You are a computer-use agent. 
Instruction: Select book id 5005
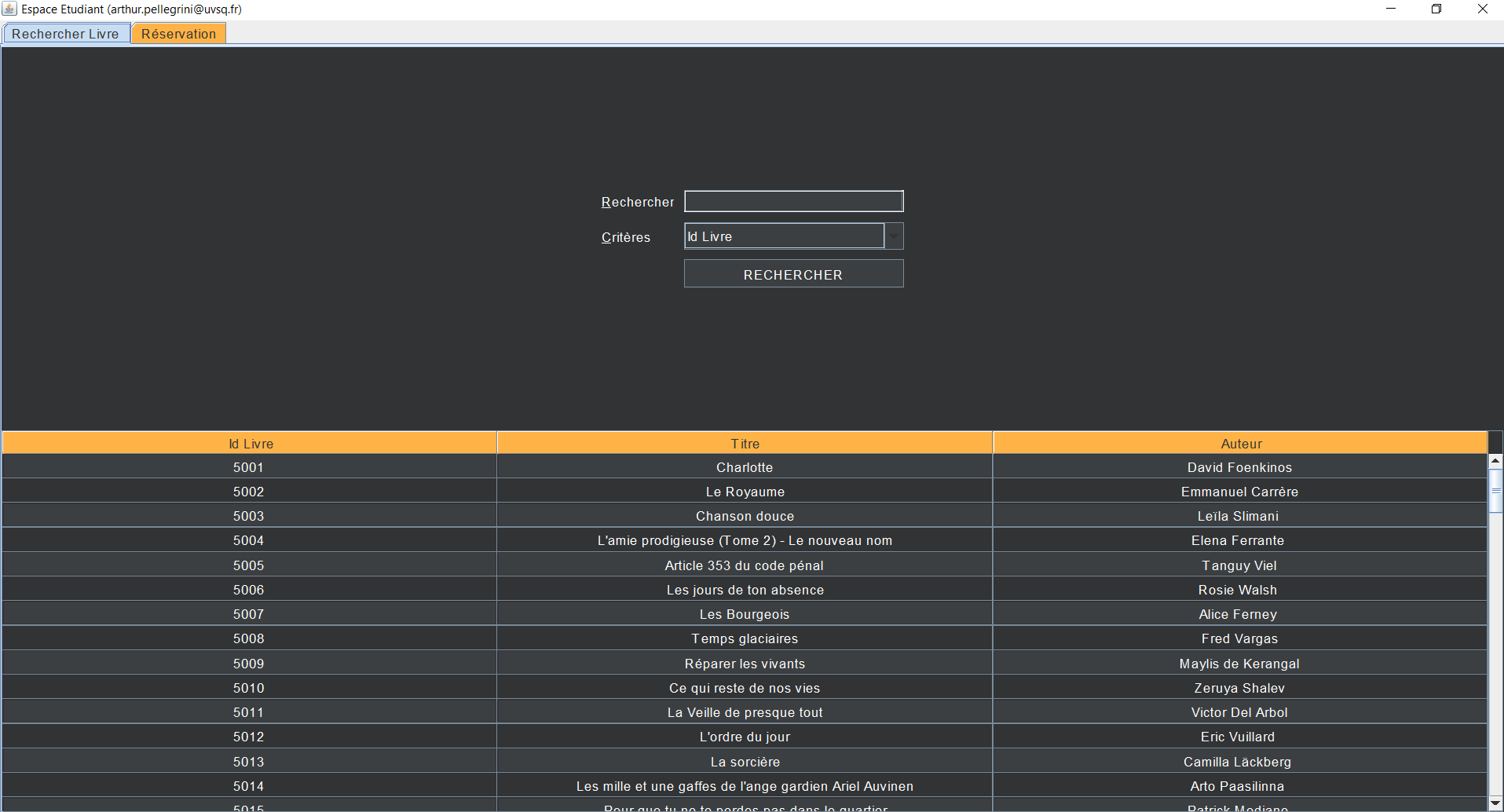(248, 565)
